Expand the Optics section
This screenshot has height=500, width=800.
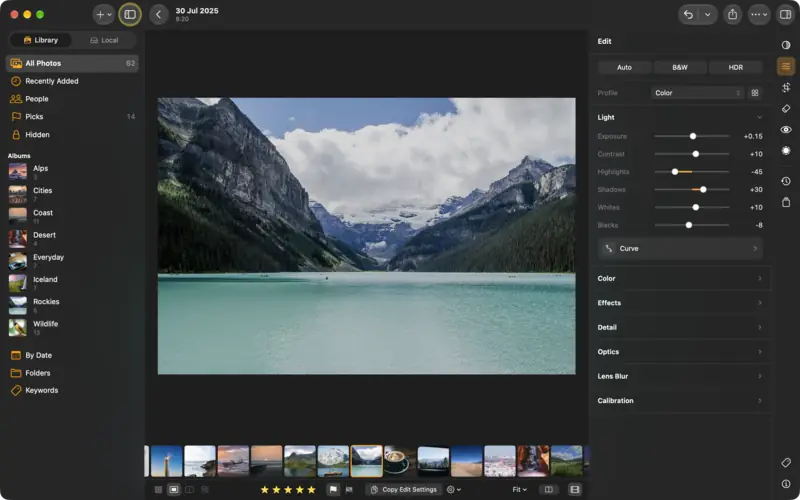point(680,352)
